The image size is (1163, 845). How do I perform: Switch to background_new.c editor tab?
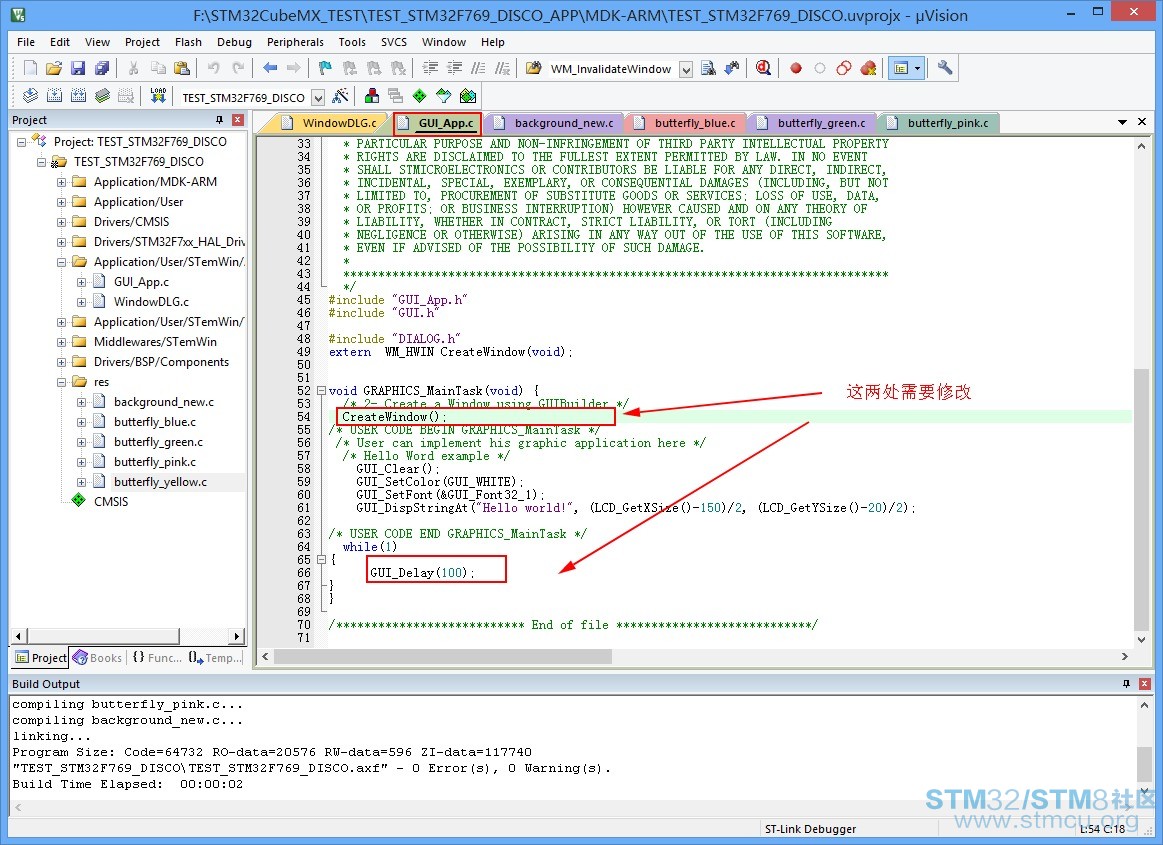tap(553, 123)
